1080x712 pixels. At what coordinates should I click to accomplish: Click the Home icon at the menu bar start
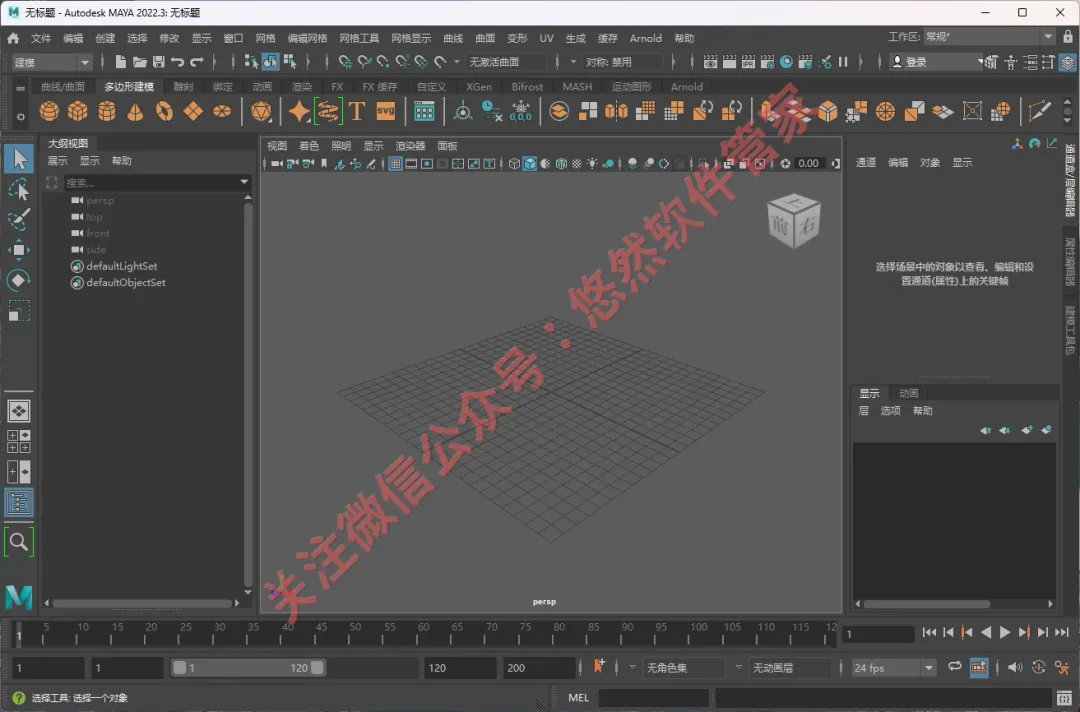(13, 38)
